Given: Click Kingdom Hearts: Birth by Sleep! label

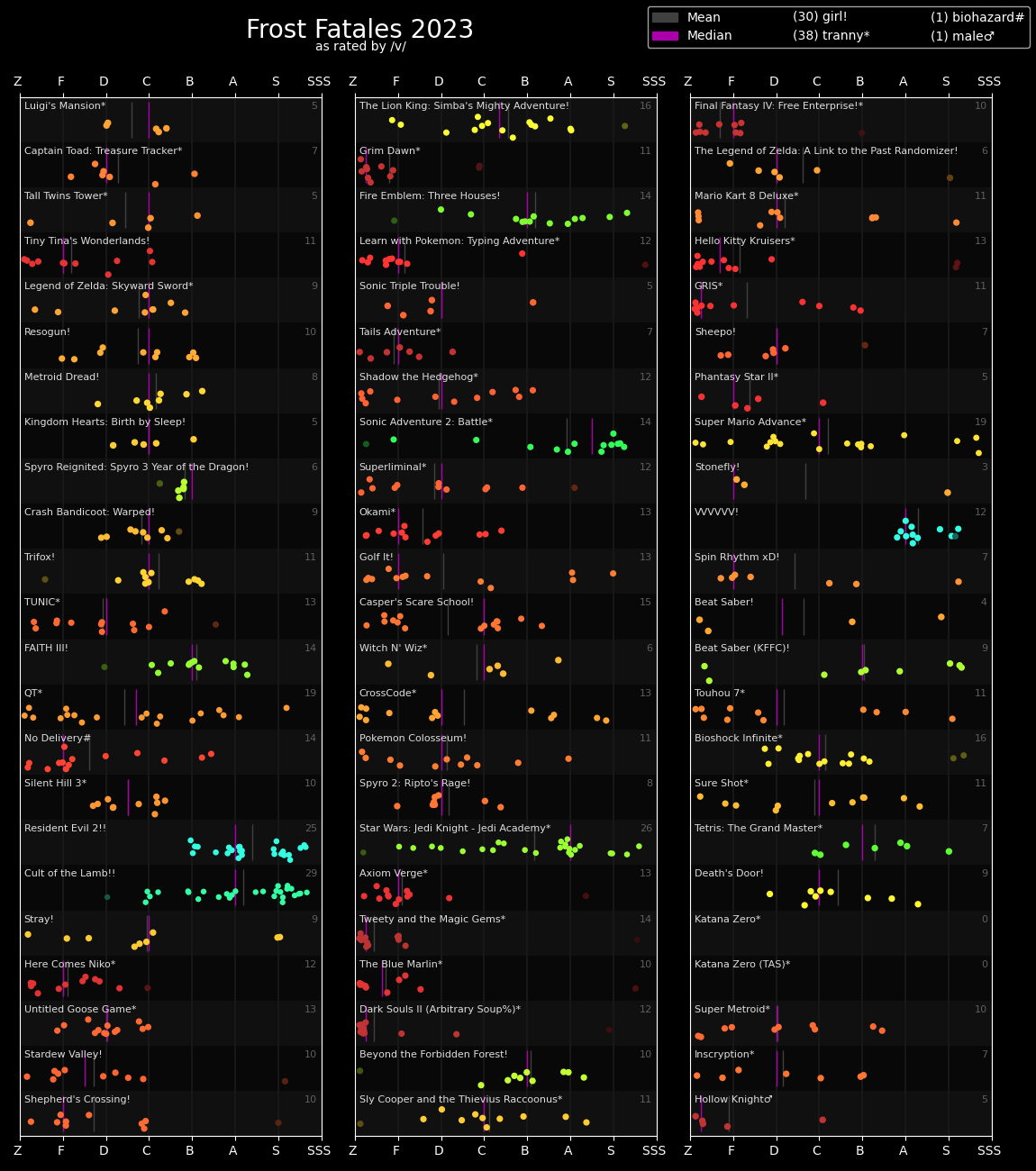Looking at the screenshot, I should coord(105,422).
